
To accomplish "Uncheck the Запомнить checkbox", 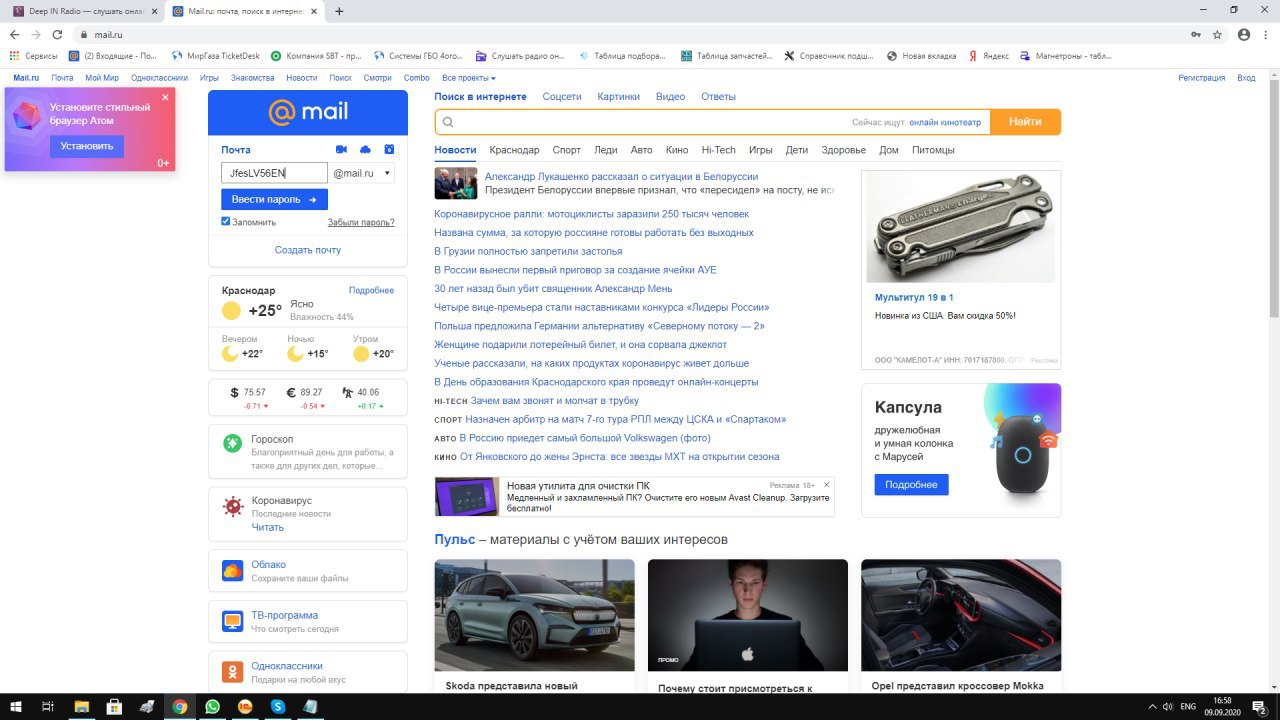I will point(226,221).
